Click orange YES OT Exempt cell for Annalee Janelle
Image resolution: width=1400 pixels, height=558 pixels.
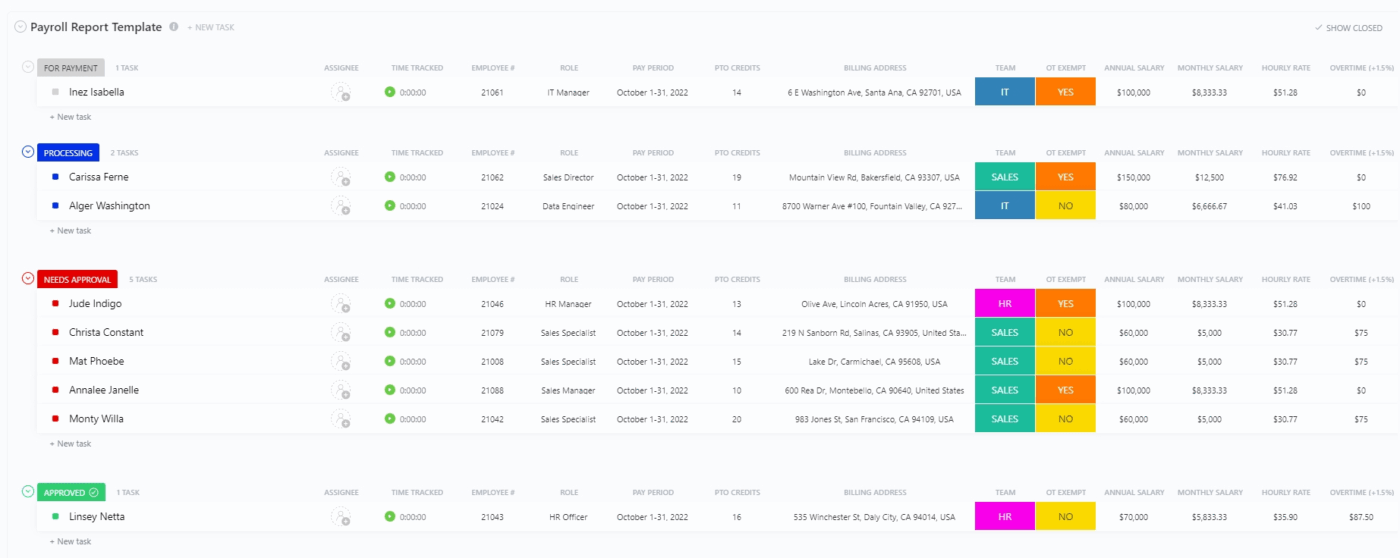click(x=1065, y=391)
